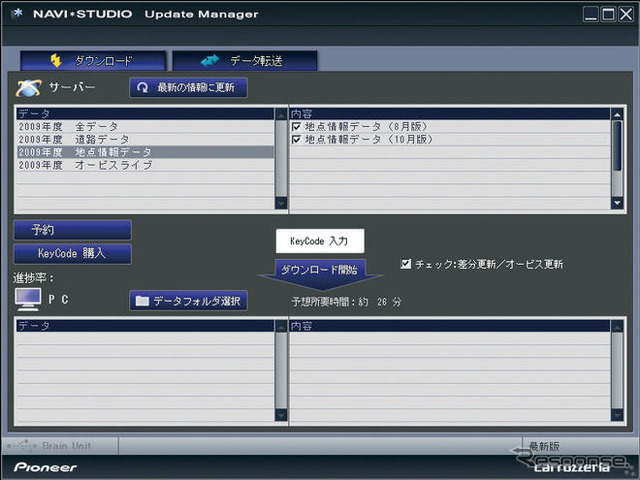Click server データ list scroll-down arrow
Viewport: 640px width, 480px height.
point(281,202)
